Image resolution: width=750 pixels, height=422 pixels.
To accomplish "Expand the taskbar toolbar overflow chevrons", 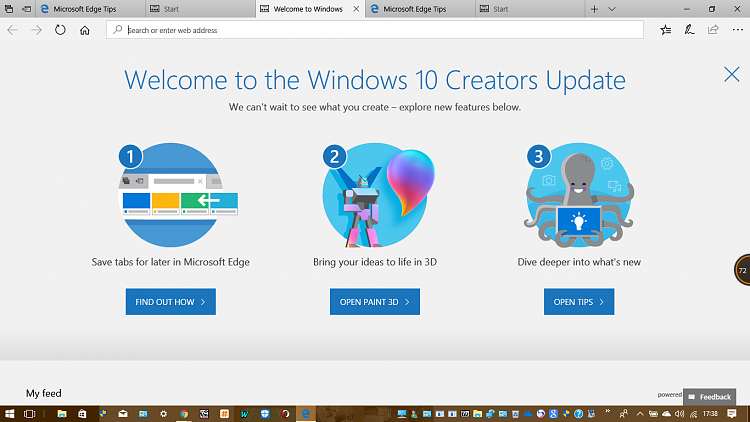I will (x=607, y=411).
